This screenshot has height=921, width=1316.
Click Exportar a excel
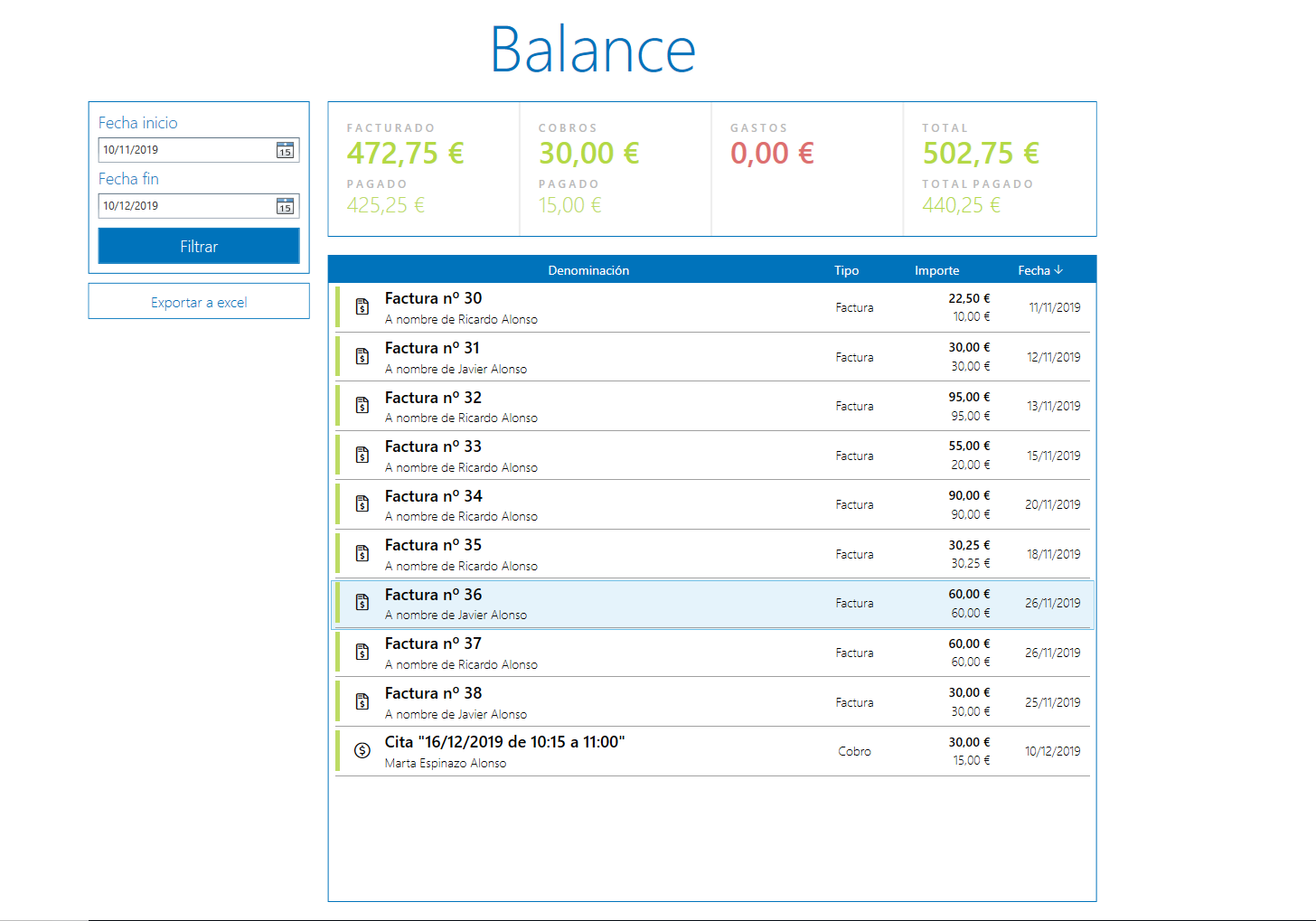point(199,302)
